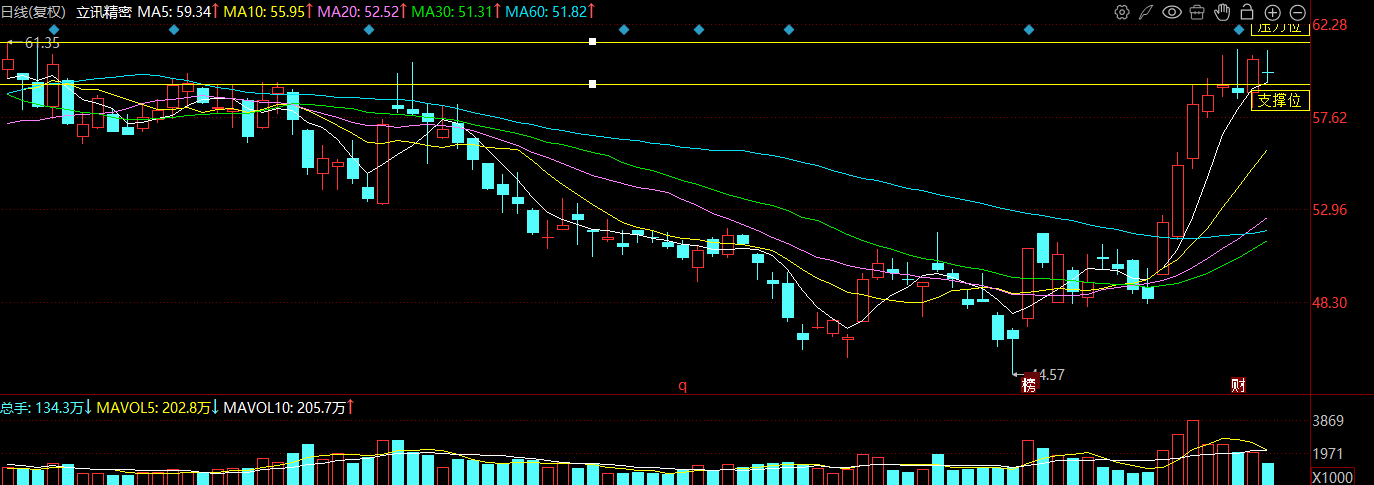This screenshot has width=1374, height=485.
Task: Click the stock name 立讯精密
Action: coord(104,11)
